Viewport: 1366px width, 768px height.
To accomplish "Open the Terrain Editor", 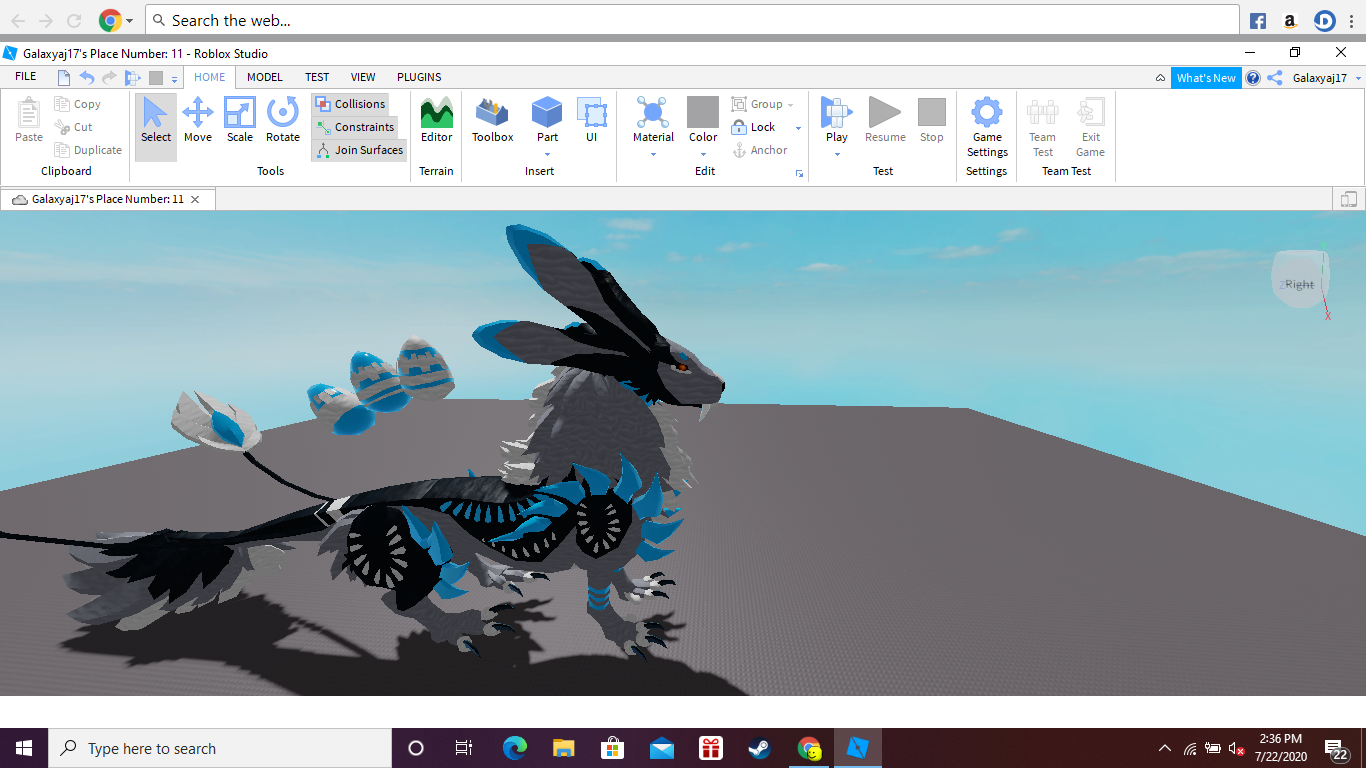I will [437, 121].
